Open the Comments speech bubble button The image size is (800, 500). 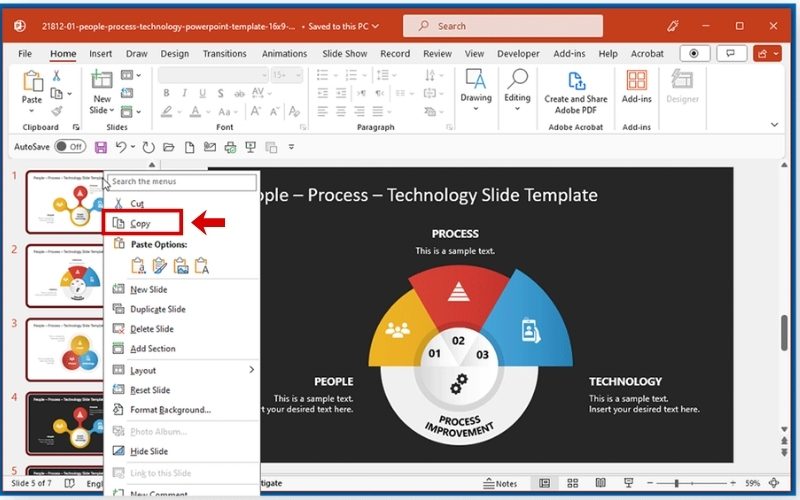(x=731, y=54)
